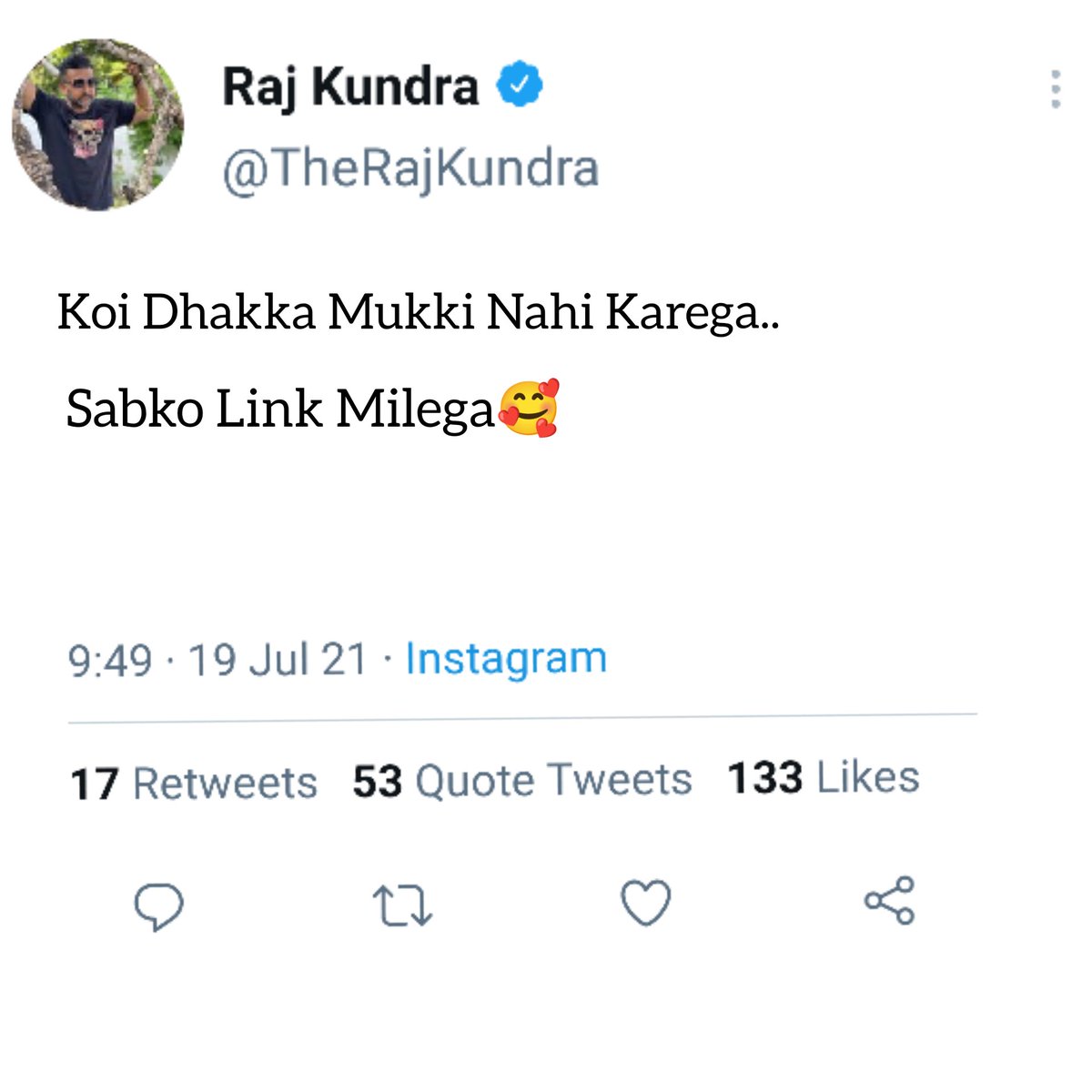
Task: Show the 133 Likes list
Action: pos(824,778)
